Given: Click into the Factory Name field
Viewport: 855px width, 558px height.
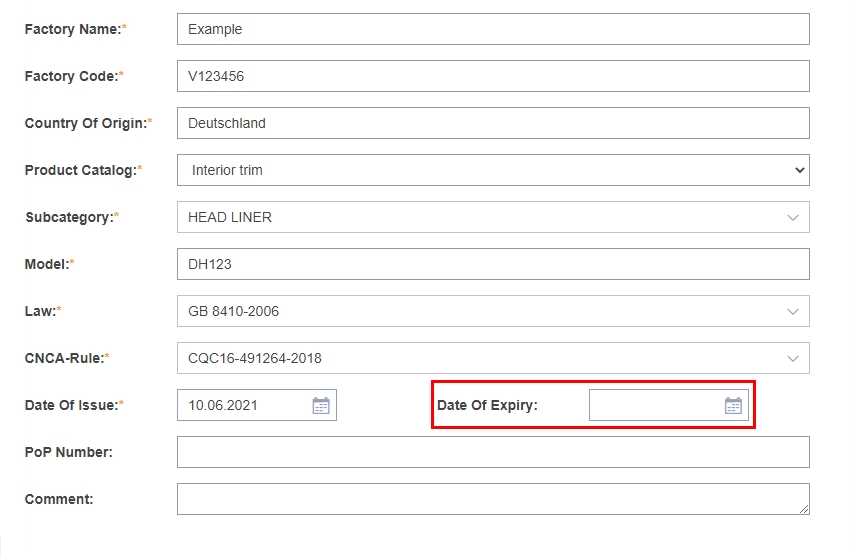Looking at the screenshot, I should point(493,29).
